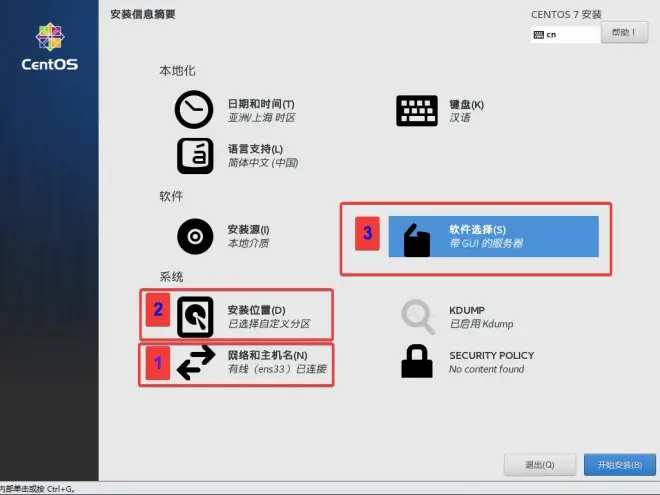This screenshot has width=660, height=495.
Task: Click the 汉语 keyboard status text
Action: (460, 117)
